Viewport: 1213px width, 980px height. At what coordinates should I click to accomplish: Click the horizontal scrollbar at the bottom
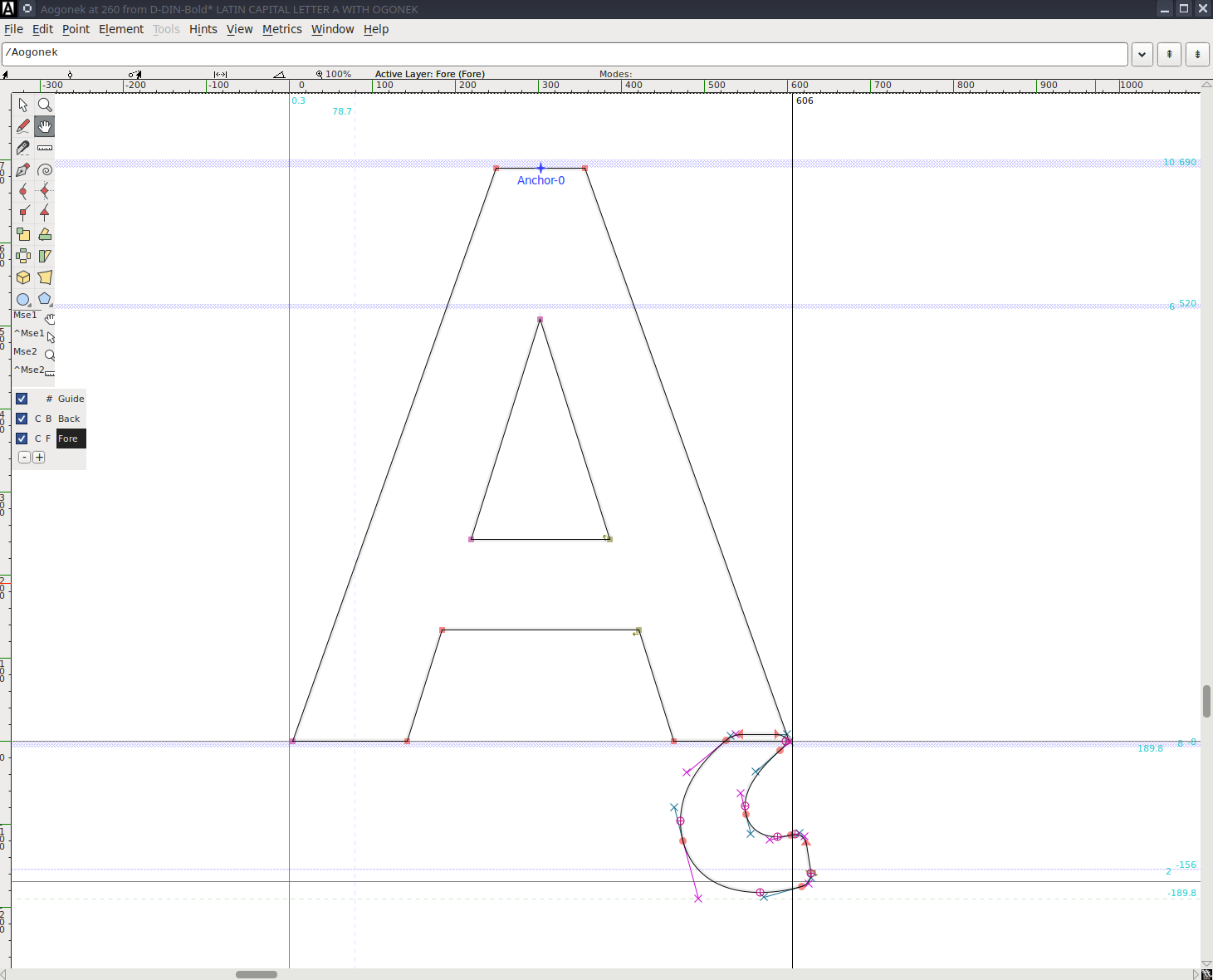click(x=257, y=974)
